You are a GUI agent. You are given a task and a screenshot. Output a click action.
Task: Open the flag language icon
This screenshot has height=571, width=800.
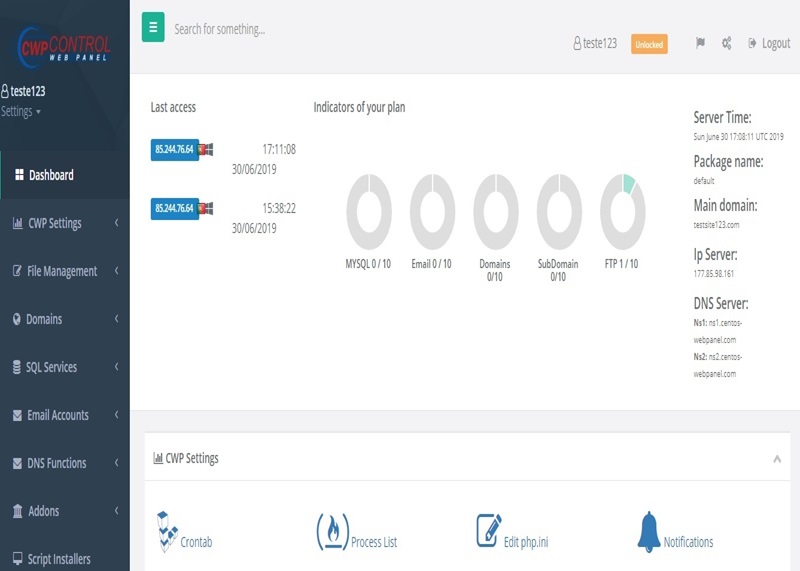pyautogui.click(x=701, y=43)
